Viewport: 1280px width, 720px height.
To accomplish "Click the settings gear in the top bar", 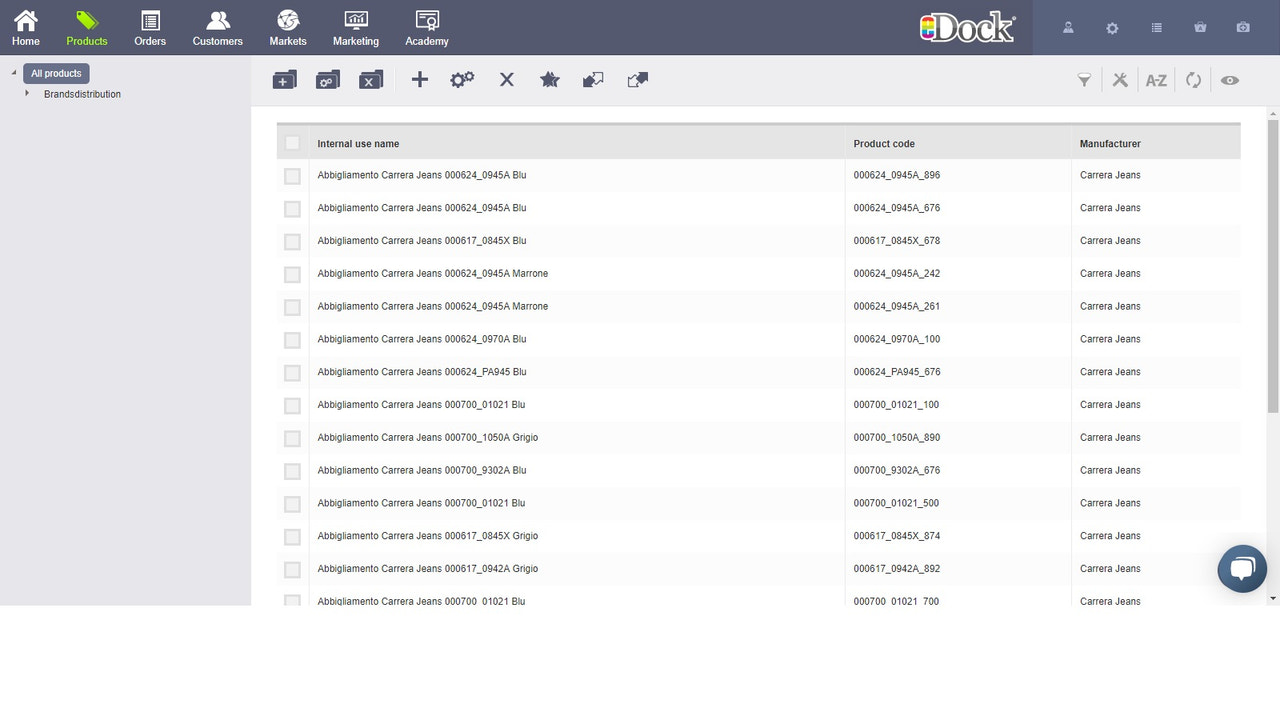I will tap(1112, 28).
